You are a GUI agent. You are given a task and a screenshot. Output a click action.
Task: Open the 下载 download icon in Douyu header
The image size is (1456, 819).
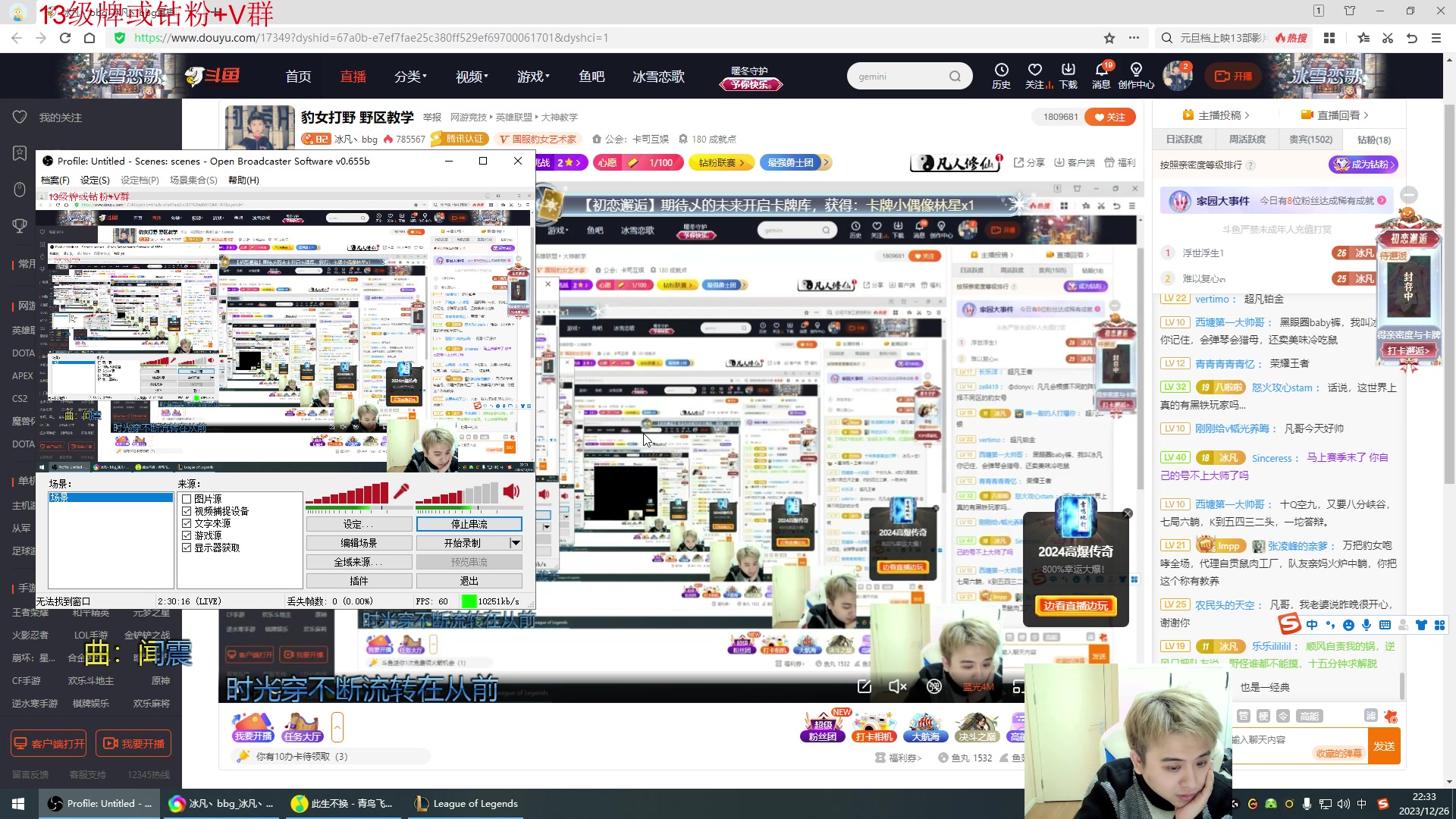tap(1068, 76)
